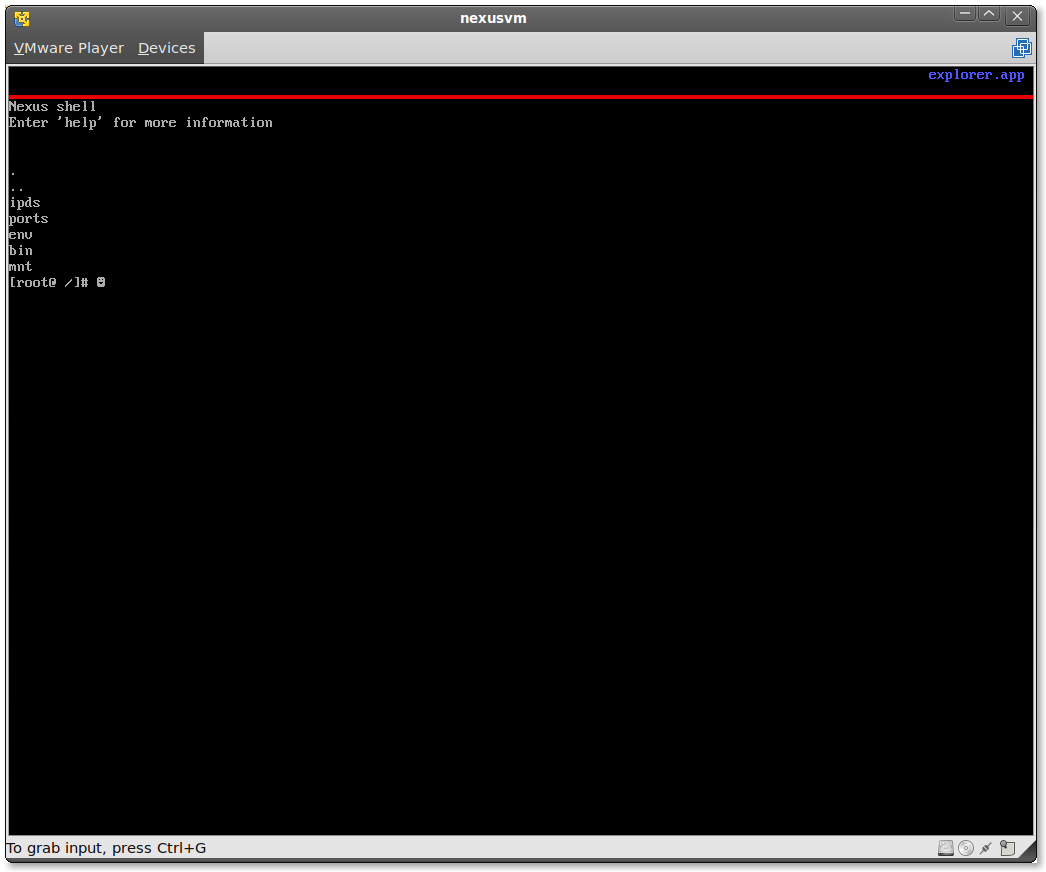Screen dimensions: 1046x872
Task: Click the message log note icon
Action: [1007, 848]
